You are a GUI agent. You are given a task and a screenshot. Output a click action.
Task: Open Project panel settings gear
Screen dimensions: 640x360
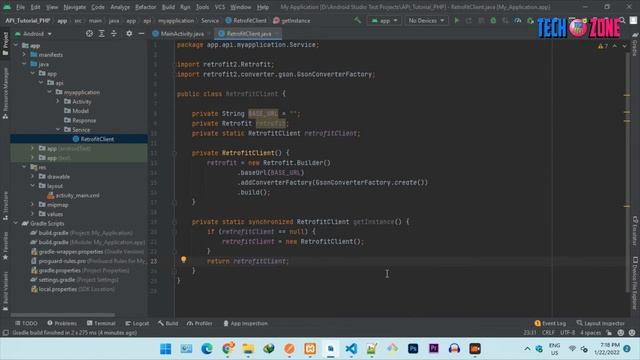click(x=129, y=33)
